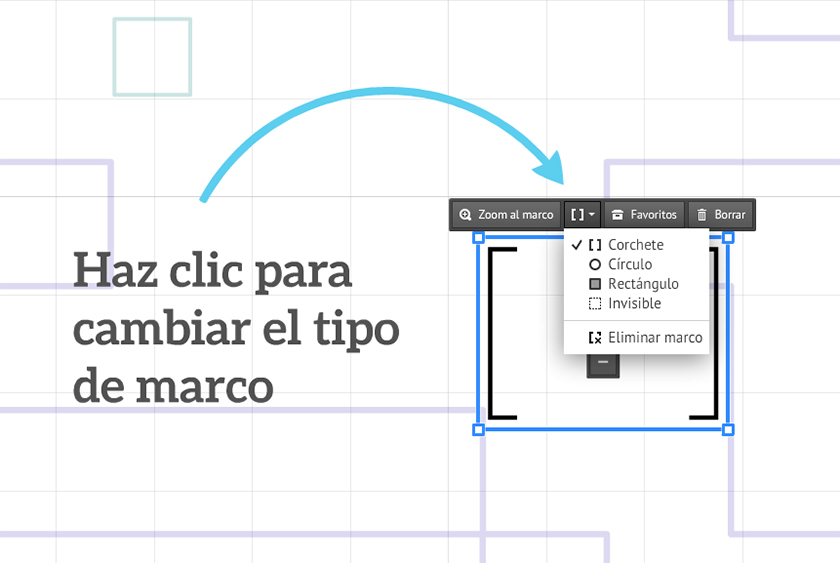Click the left black bracket of the frame
Image resolution: width=840 pixels, height=563 pixels.
tap(491, 330)
